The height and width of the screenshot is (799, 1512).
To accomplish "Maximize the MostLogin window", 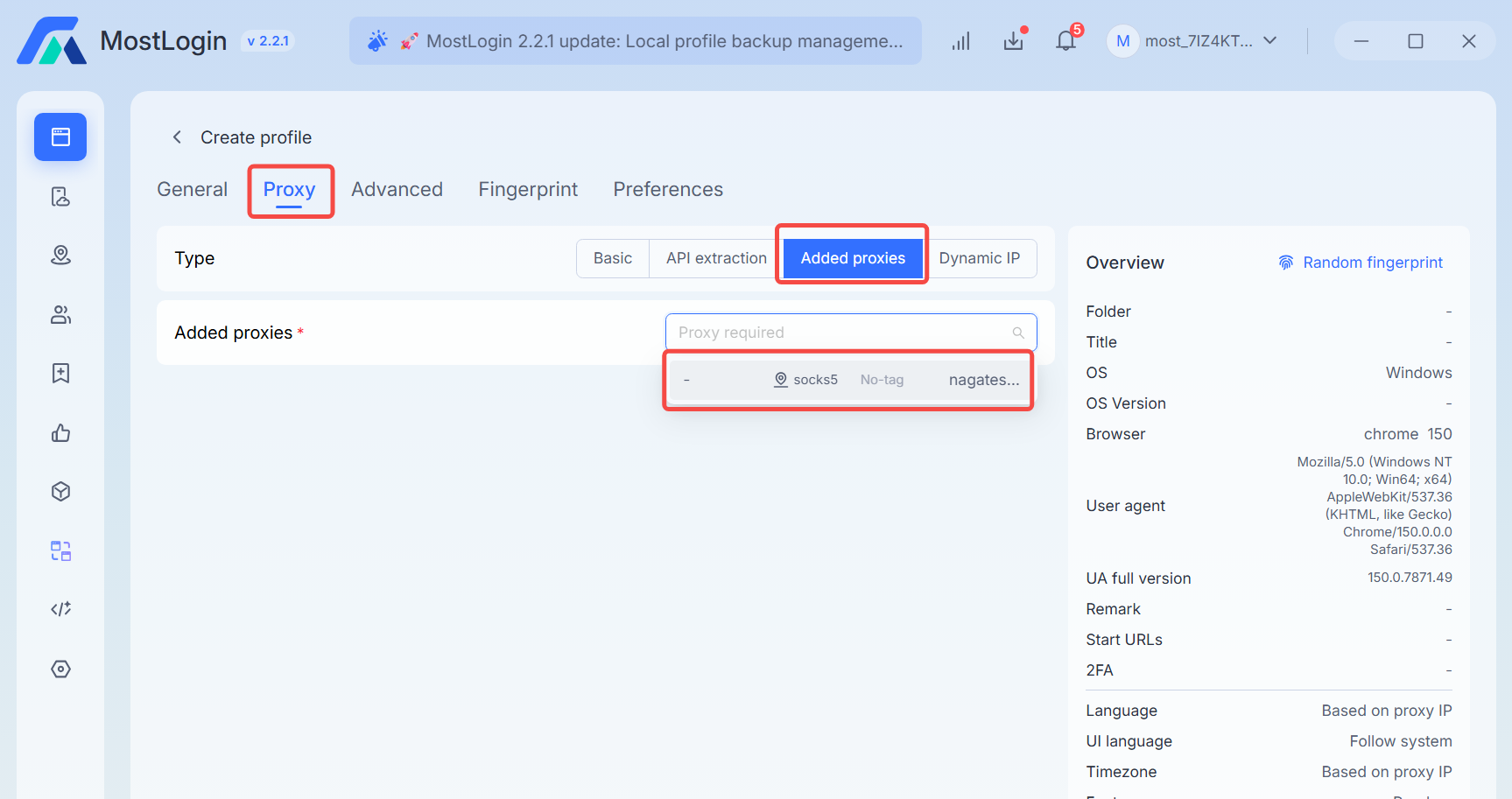I will point(1416,41).
